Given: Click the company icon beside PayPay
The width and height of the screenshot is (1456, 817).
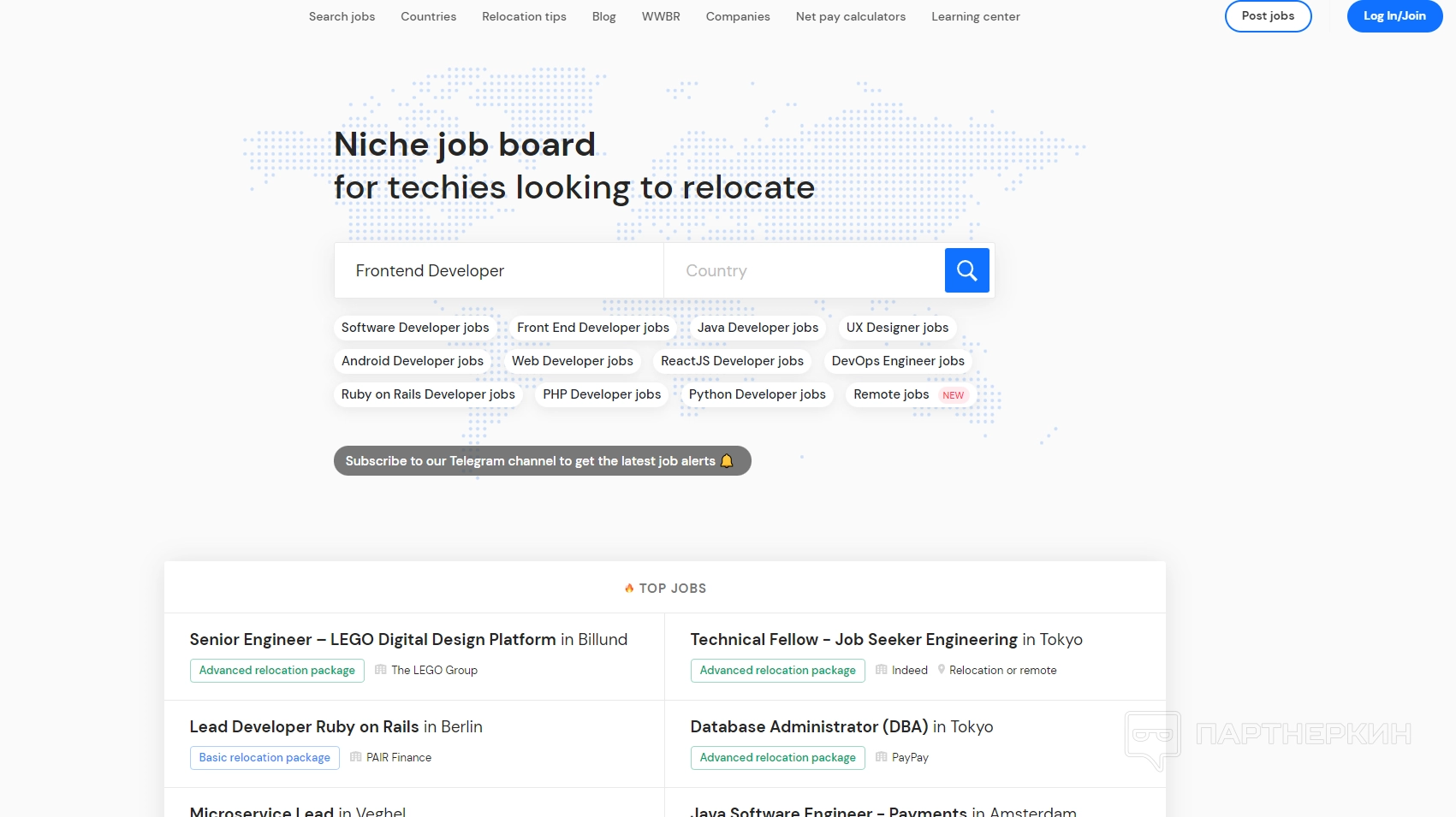Looking at the screenshot, I should click(881, 757).
